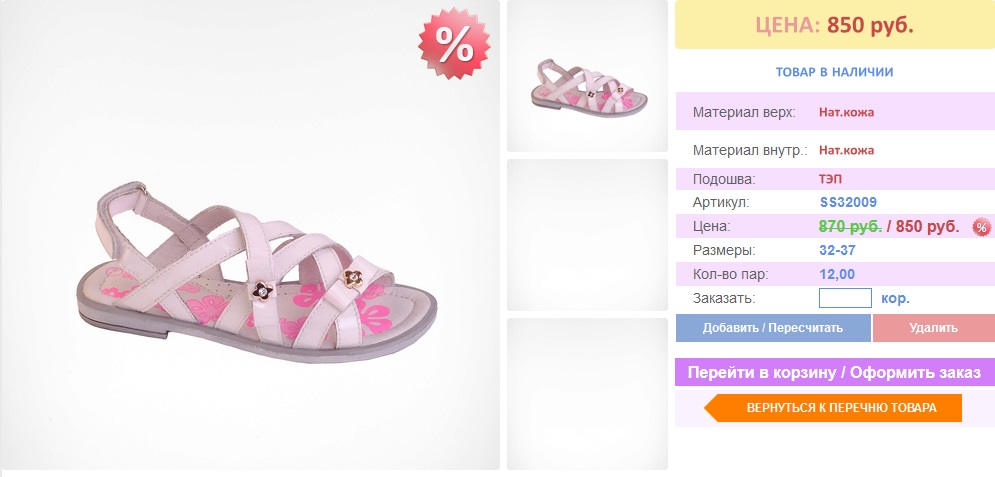Select the second empty thumbnail slot
995x477 pixels.
tap(587, 235)
